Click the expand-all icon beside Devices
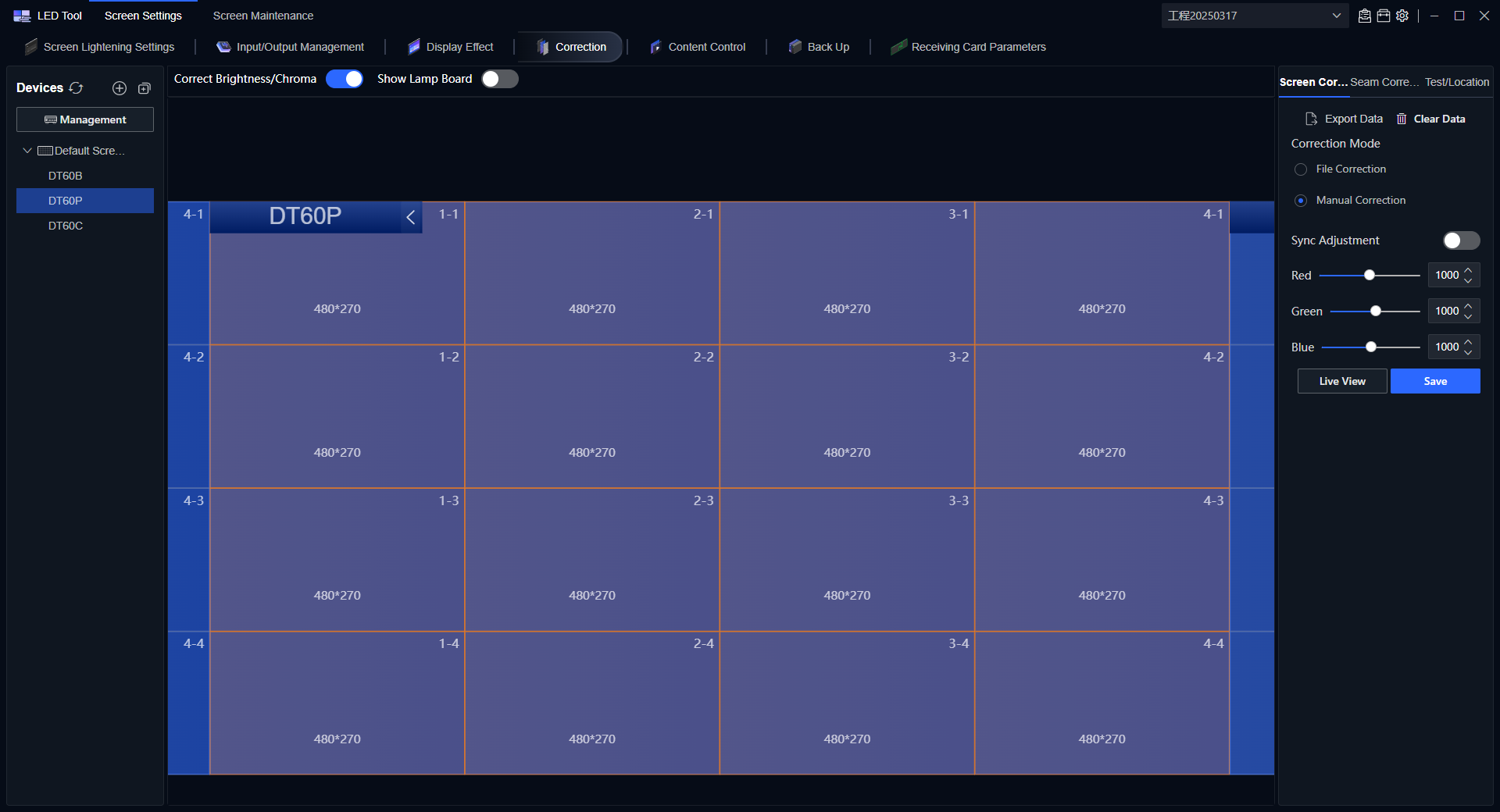Viewport: 1500px width, 812px height. pyautogui.click(x=145, y=88)
